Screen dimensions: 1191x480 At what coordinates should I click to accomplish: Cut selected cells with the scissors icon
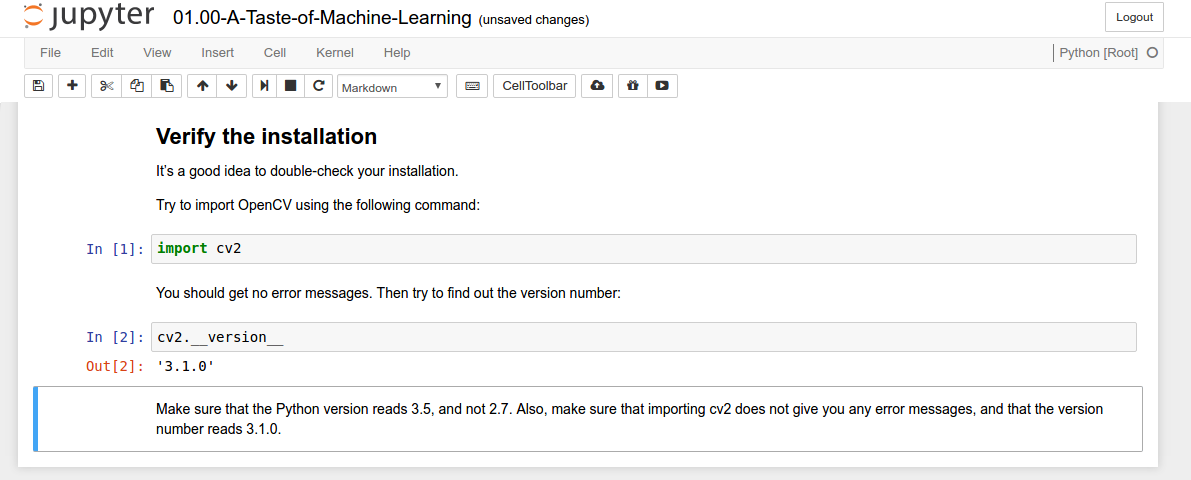[x=107, y=86]
